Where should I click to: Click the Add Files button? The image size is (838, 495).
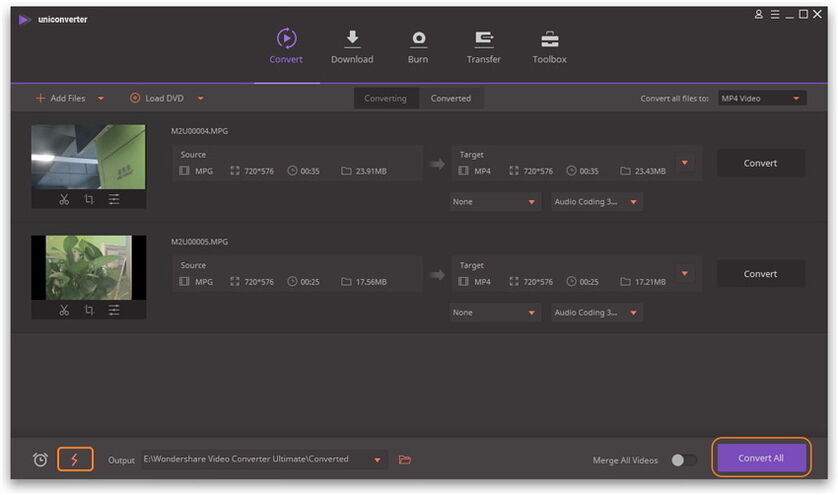60,98
